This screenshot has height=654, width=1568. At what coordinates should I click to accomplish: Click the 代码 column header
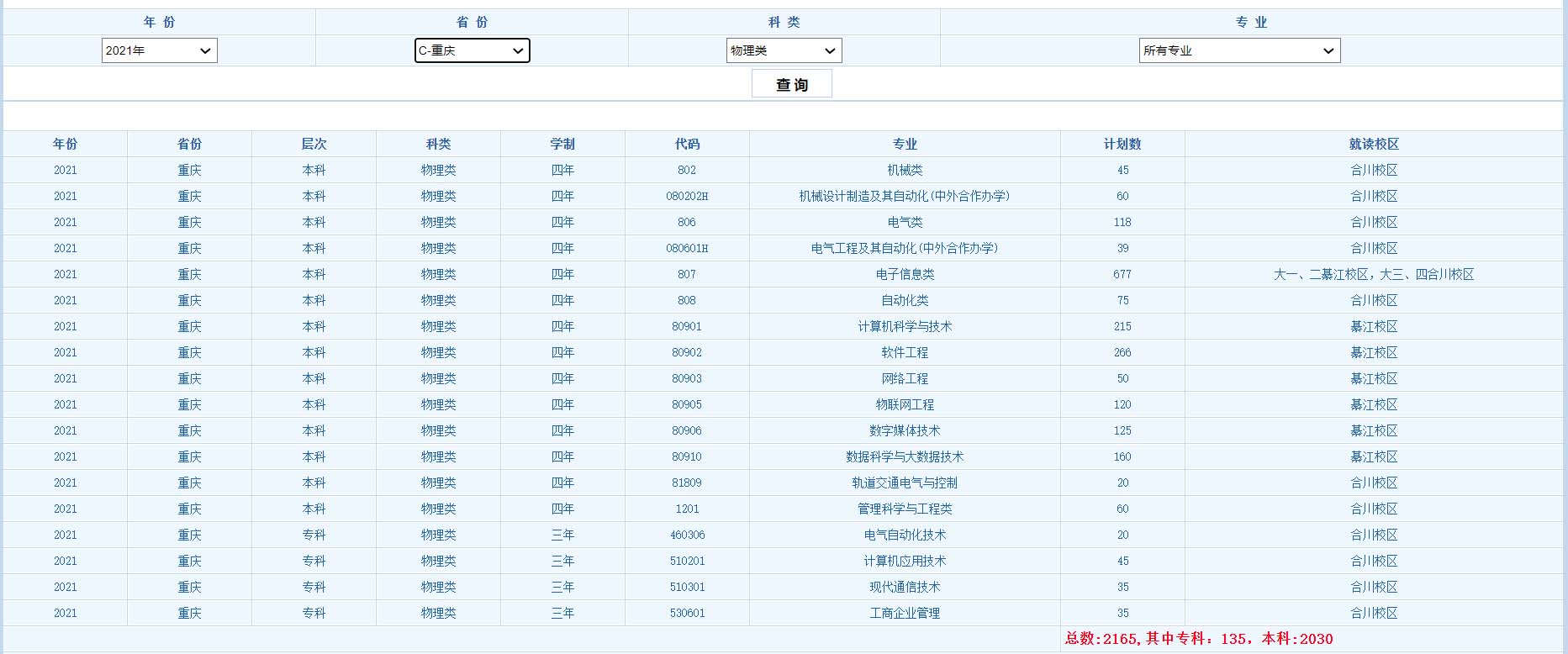tap(688, 144)
